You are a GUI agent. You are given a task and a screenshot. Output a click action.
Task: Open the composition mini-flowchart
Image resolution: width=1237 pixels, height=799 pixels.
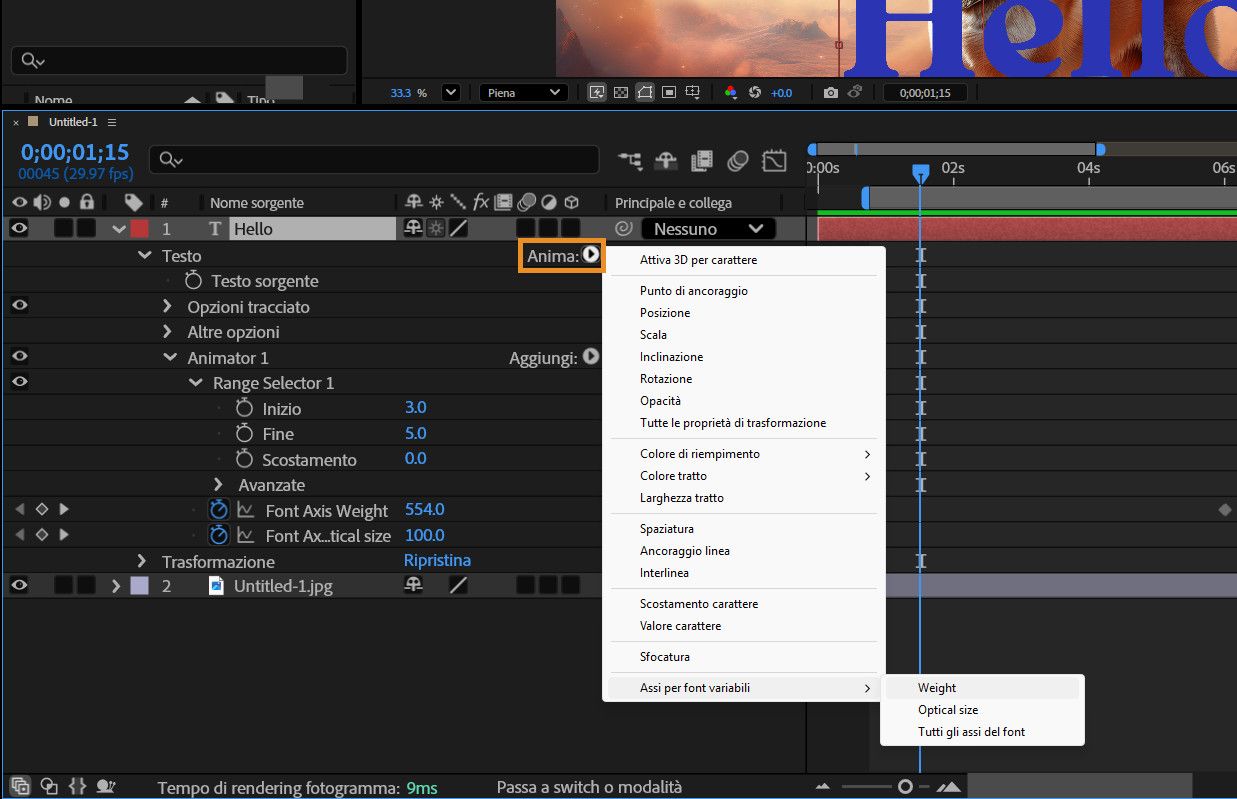point(630,160)
